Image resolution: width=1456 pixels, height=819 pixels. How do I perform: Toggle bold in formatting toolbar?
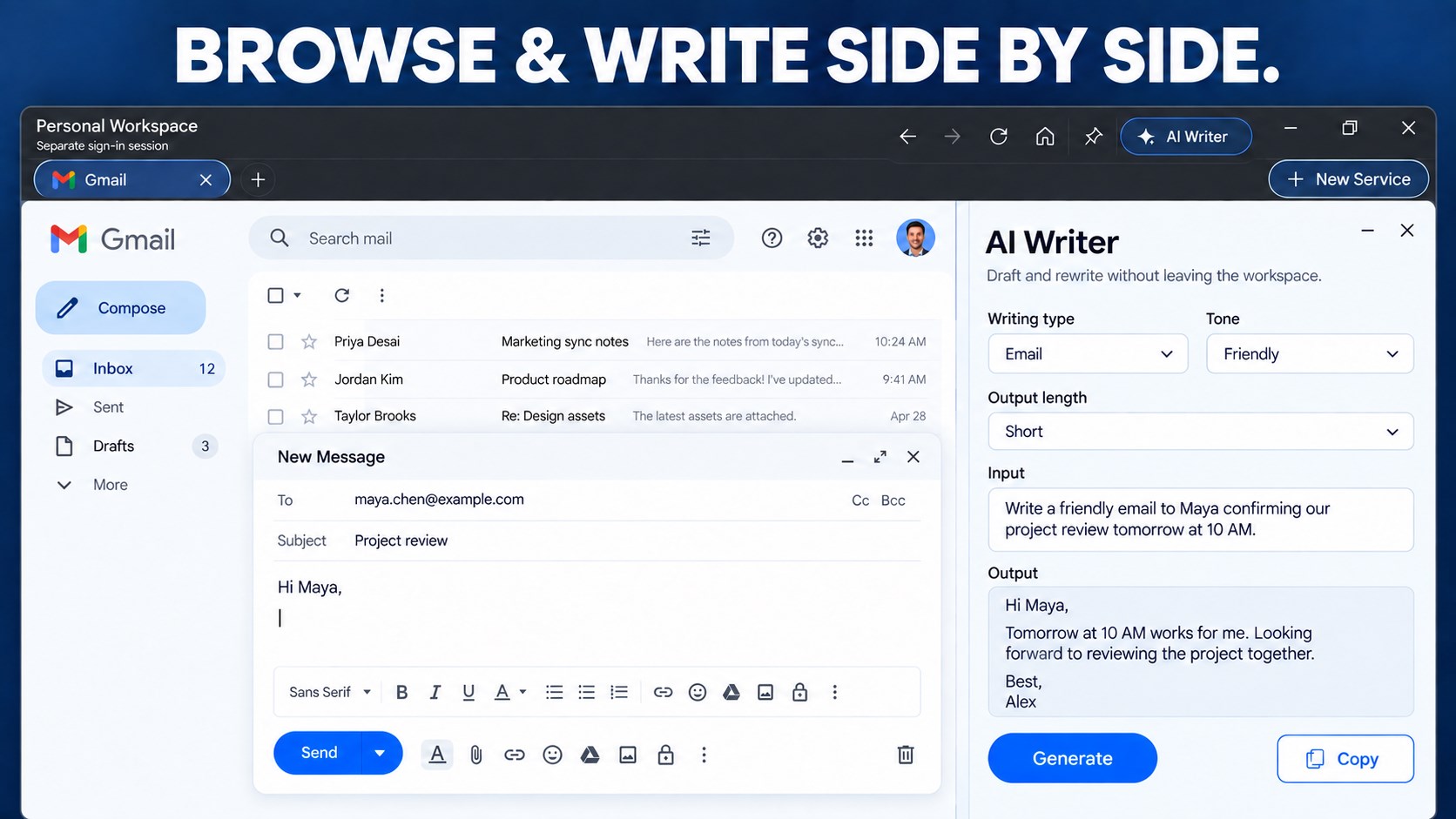click(x=401, y=692)
